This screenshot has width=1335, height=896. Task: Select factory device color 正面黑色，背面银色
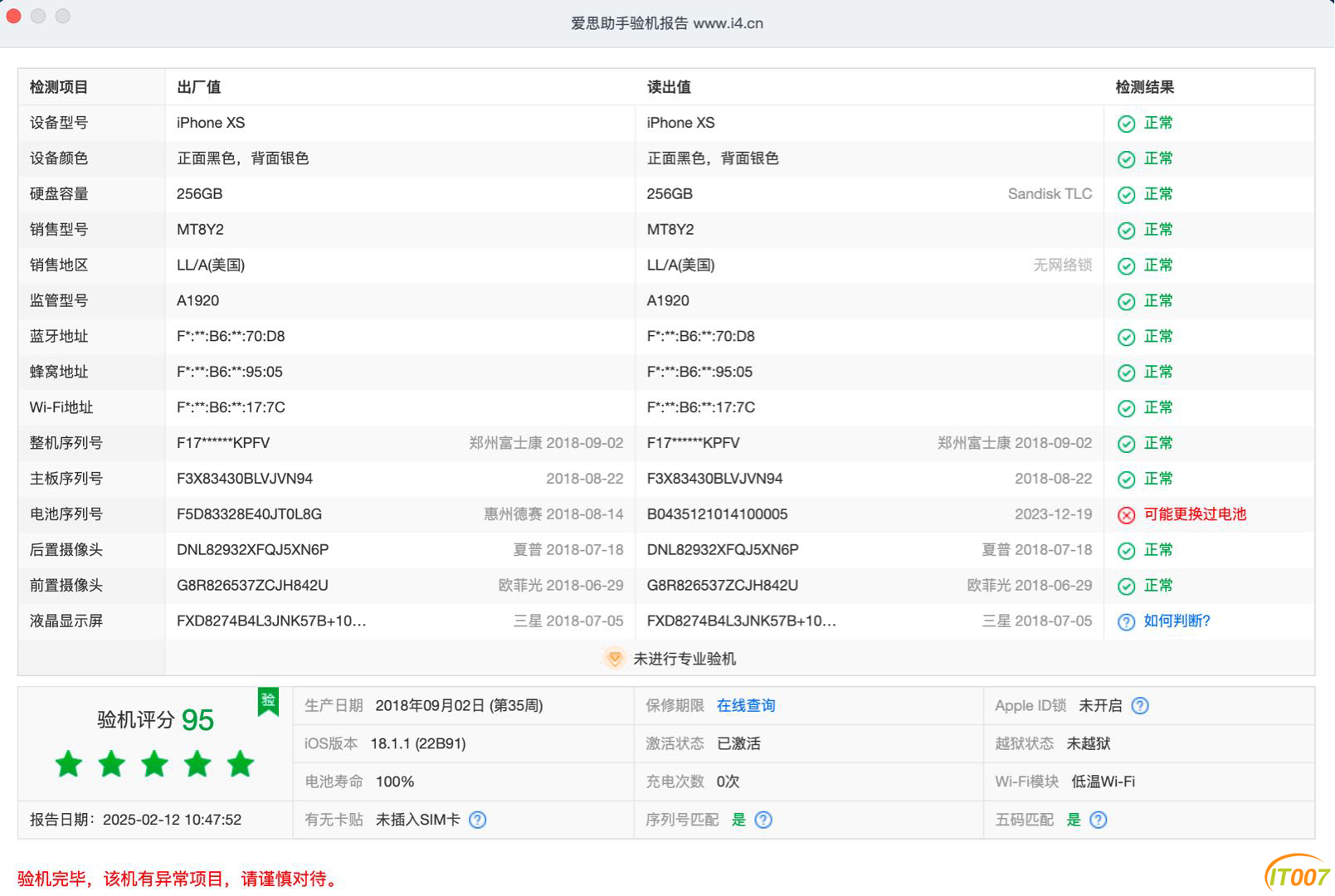pos(242,158)
